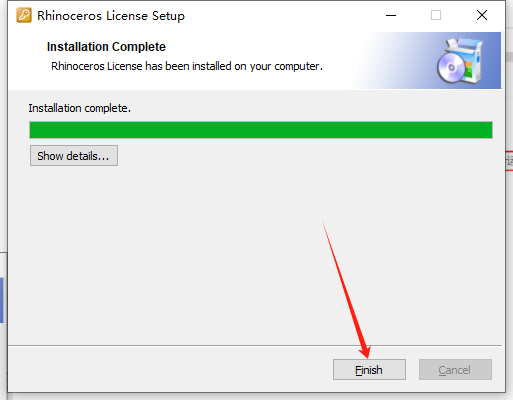
Task: Click the grayed-out Cancel button
Action: click(x=455, y=370)
